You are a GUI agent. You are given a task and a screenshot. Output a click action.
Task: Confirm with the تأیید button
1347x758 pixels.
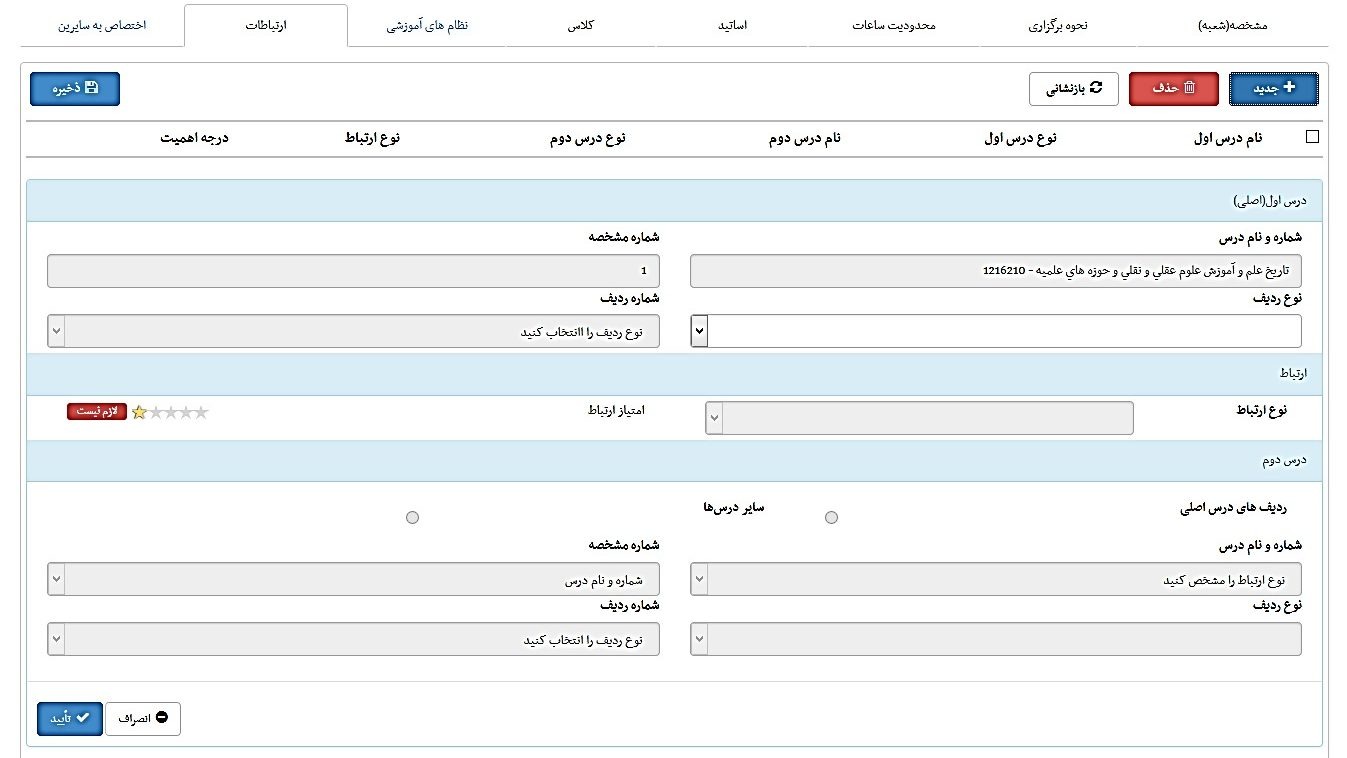(x=70, y=718)
